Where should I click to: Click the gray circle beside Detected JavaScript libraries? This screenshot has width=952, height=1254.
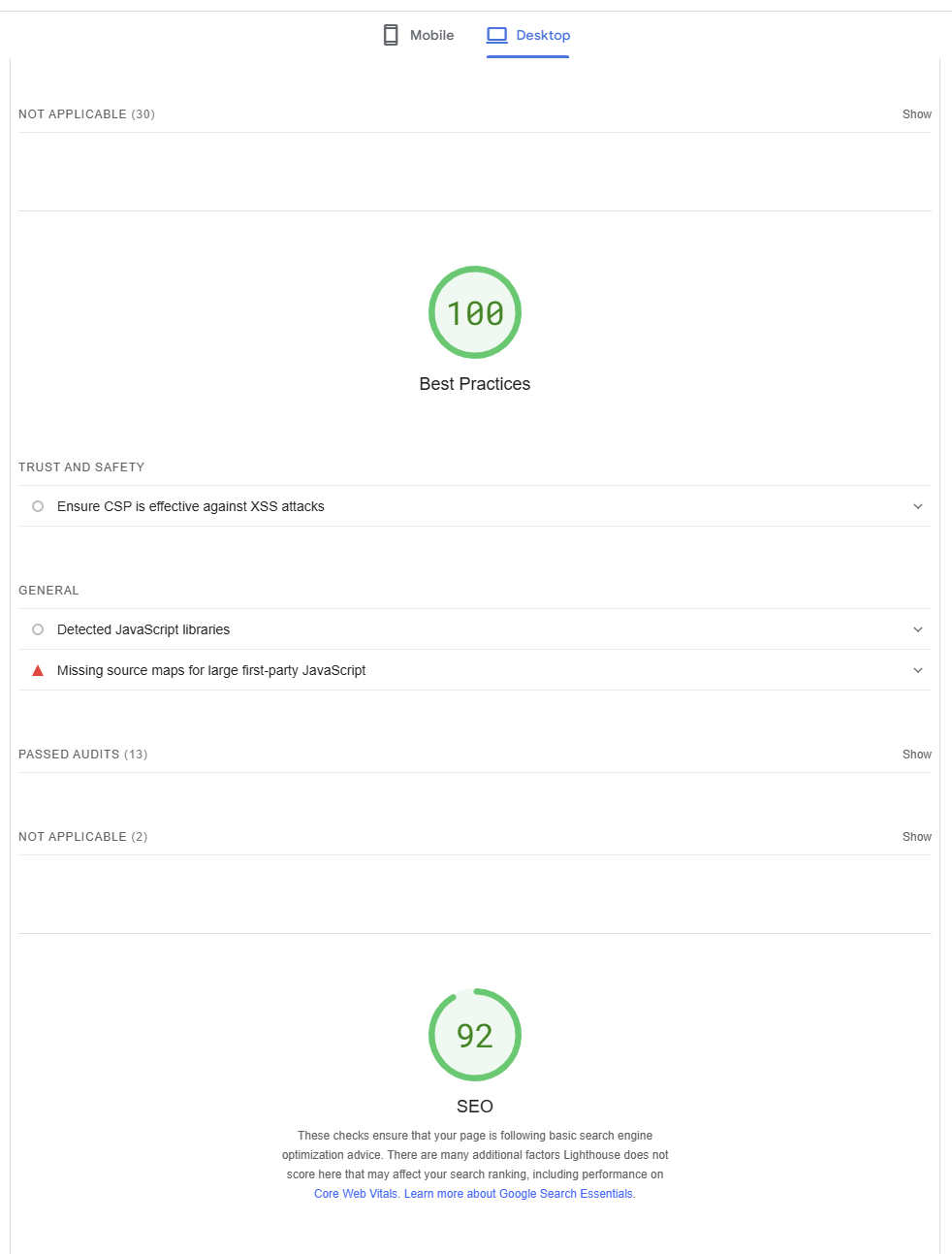[38, 629]
